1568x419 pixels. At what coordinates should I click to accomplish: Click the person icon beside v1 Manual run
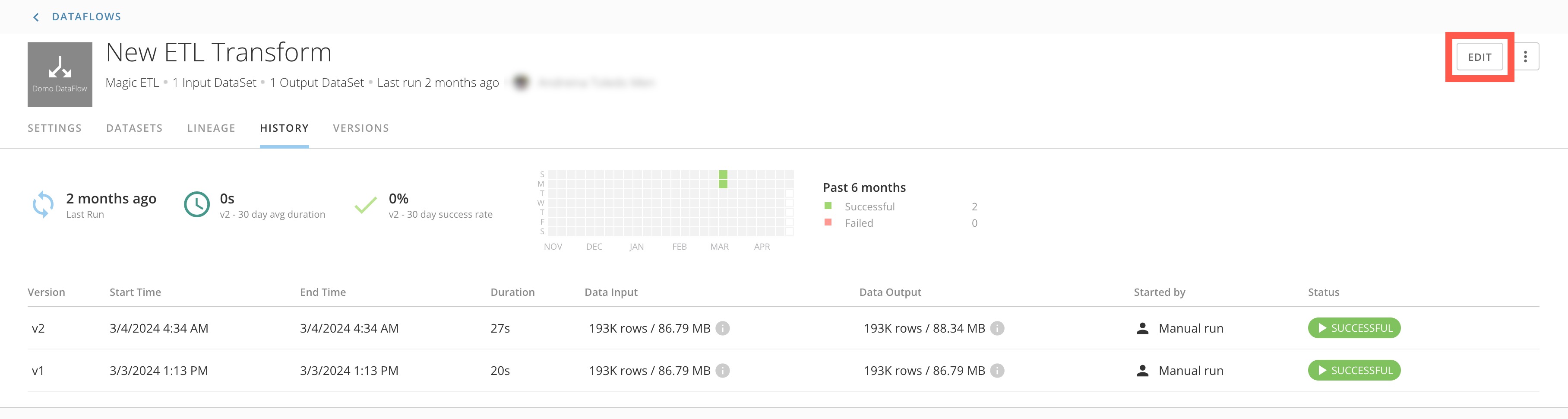[x=1142, y=370]
